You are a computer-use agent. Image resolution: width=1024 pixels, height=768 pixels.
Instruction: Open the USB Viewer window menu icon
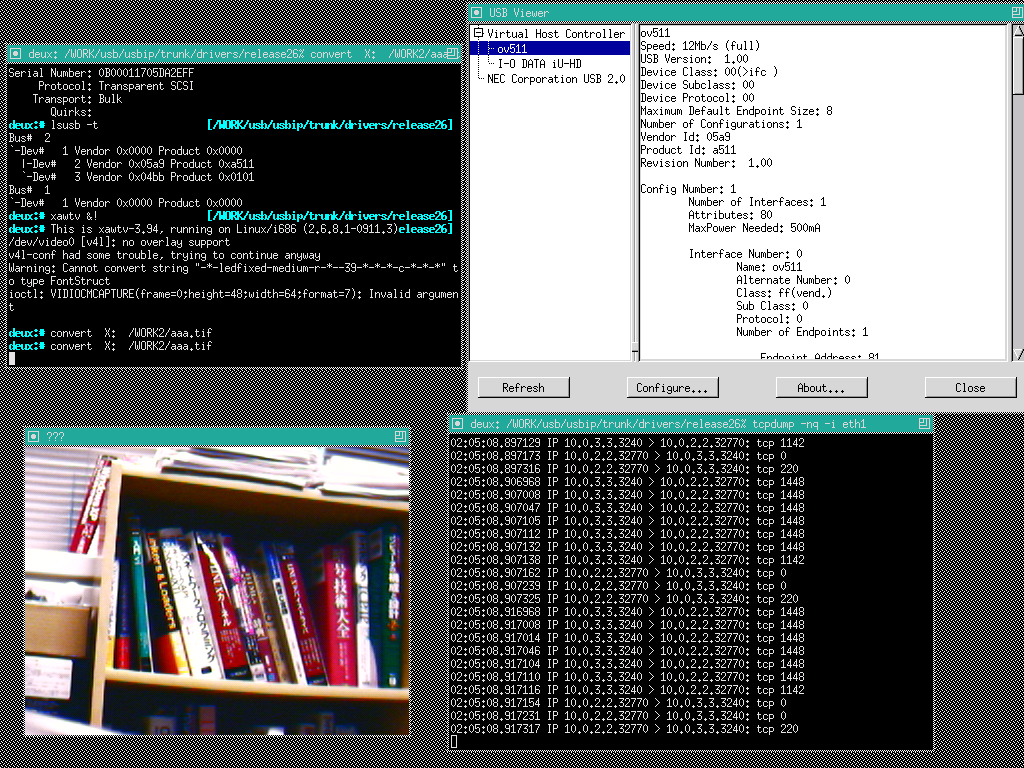(478, 12)
